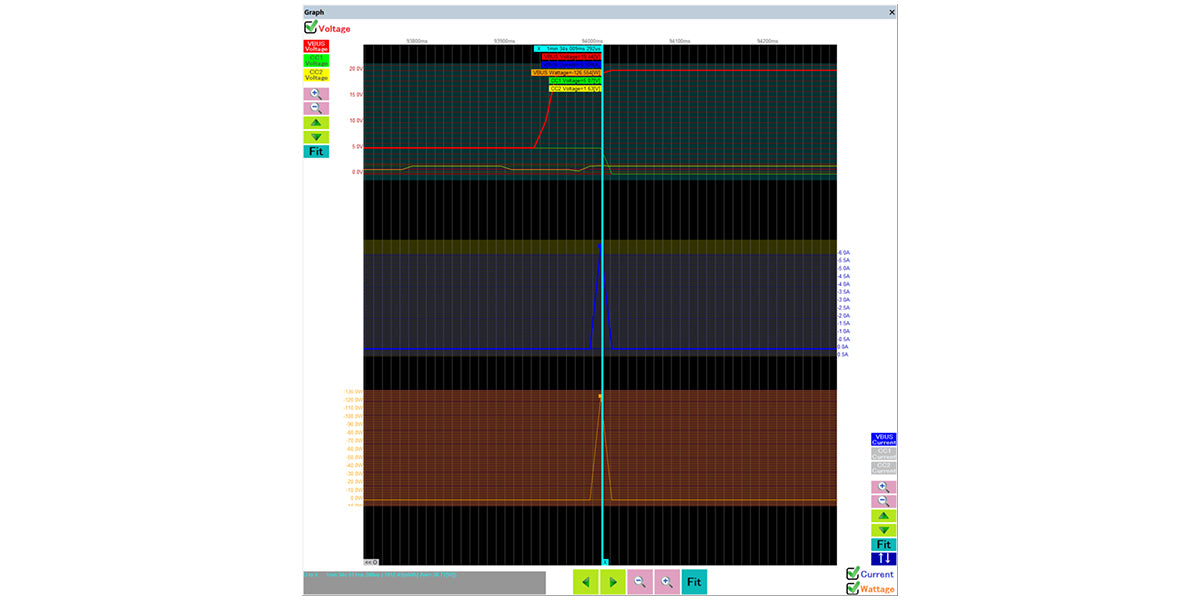This screenshot has width=1200, height=600.
Task: Toggle the Current graph checkbox
Action: [853, 574]
